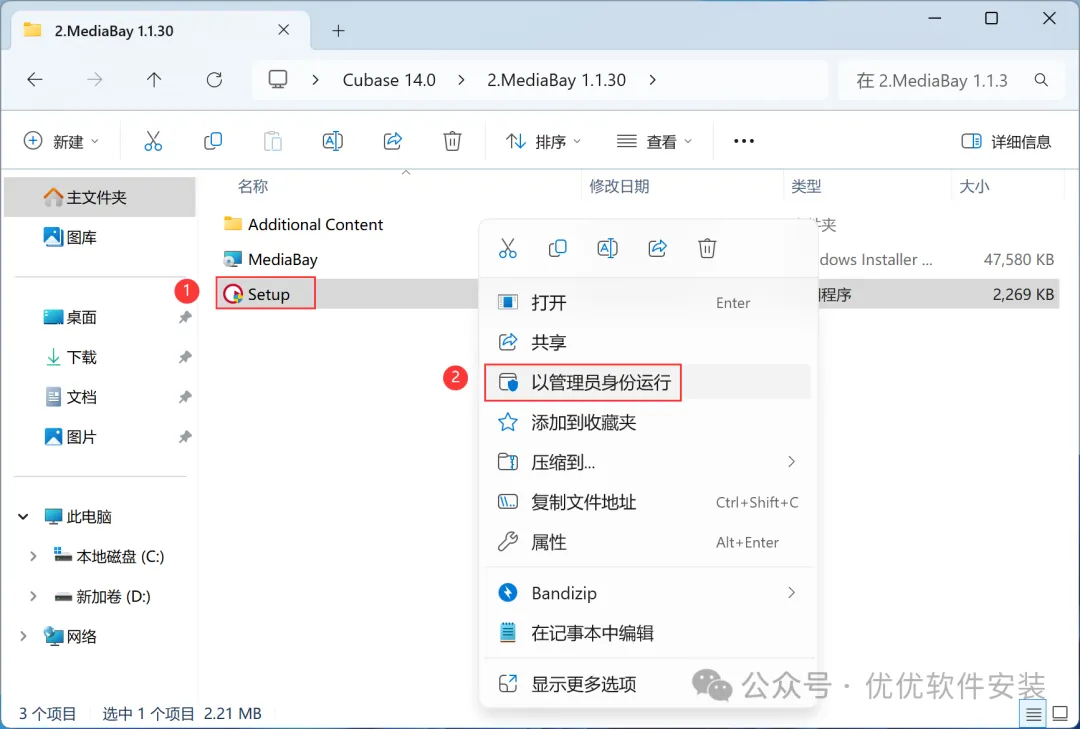Image resolution: width=1080 pixels, height=729 pixels.
Task: Toggle the 详细信息 pane button
Action: 1006,141
